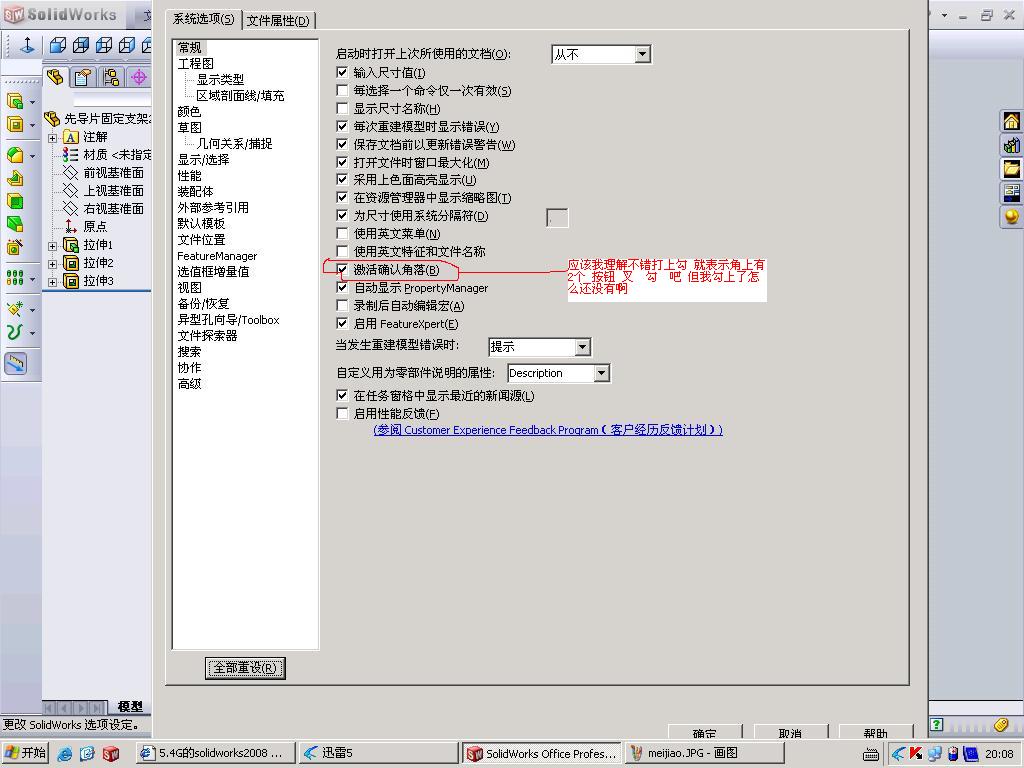
Task: Open the Linear Pattern flyout arrow
Action: [32, 279]
